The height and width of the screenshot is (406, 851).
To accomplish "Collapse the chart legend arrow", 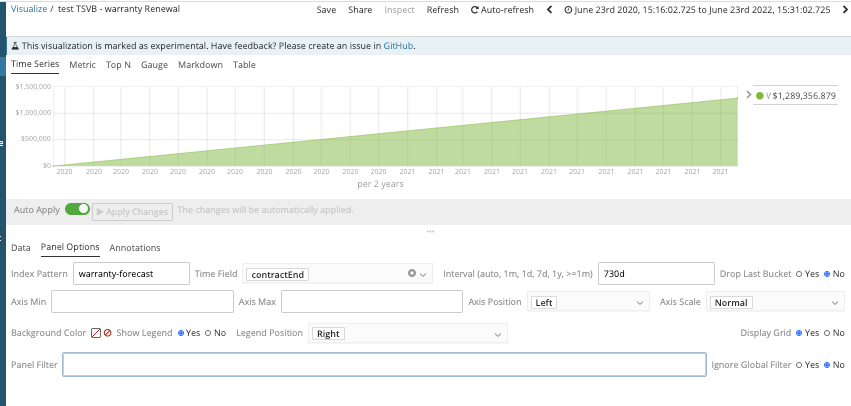I will tap(748, 95).
